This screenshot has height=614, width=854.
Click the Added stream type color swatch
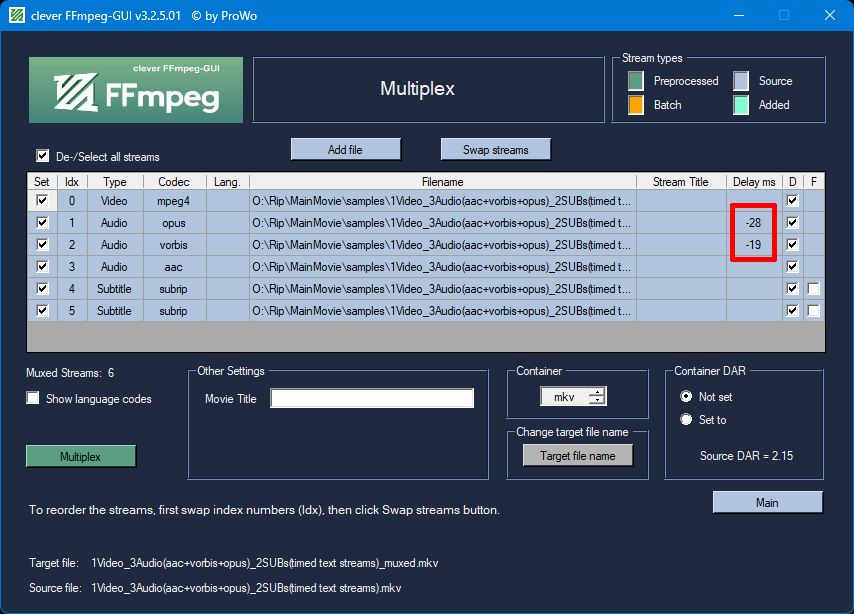coord(741,105)
